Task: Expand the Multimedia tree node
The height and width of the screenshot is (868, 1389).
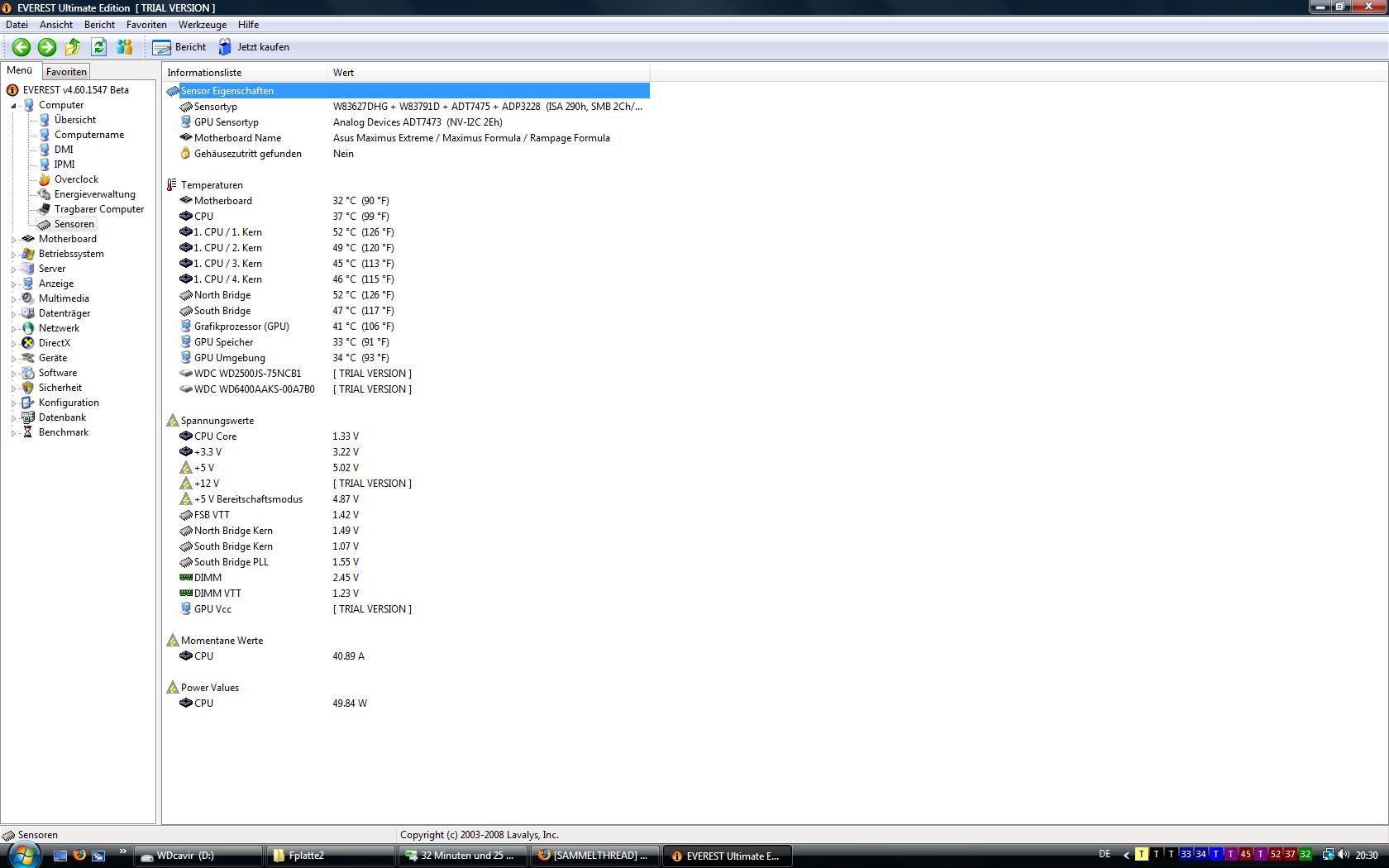Action: pyautogui.click(x=13, y=299)
